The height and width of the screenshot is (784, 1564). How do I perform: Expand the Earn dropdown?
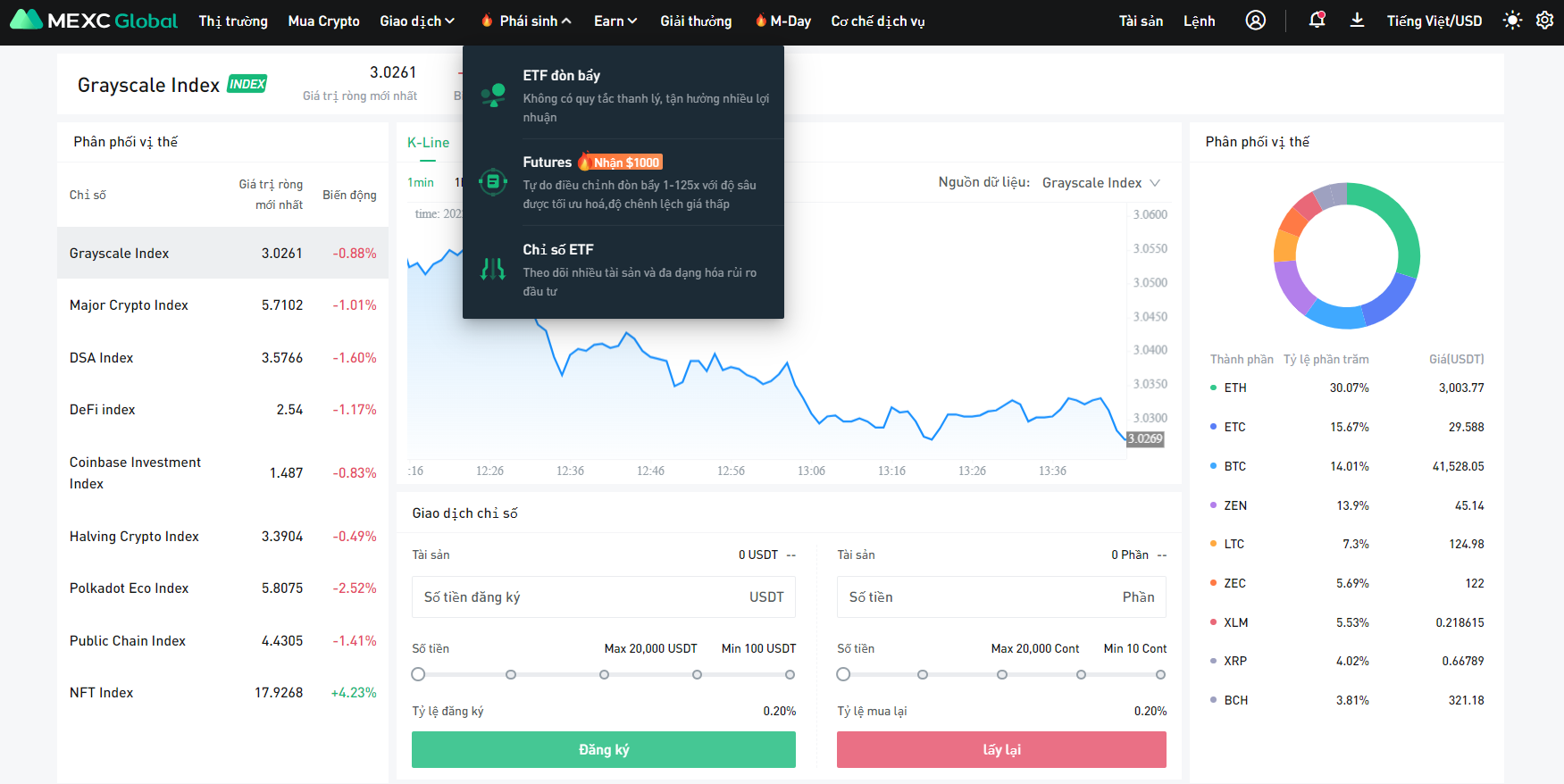click(x=615, y=21)
